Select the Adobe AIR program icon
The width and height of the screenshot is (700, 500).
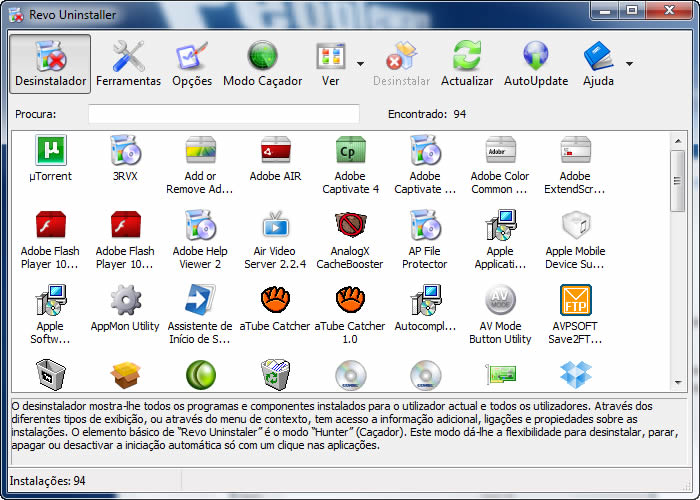[x=275, y=152]
